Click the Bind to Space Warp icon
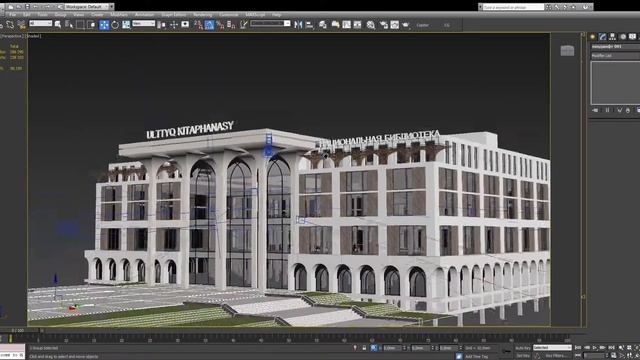This screenshot has width=640, height=360. (21, 25)
